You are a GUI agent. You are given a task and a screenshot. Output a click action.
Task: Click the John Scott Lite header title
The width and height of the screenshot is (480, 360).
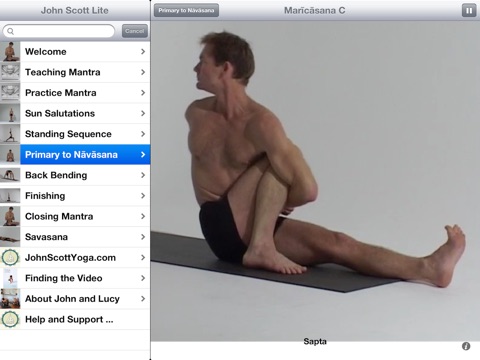(x=75, y=10)
